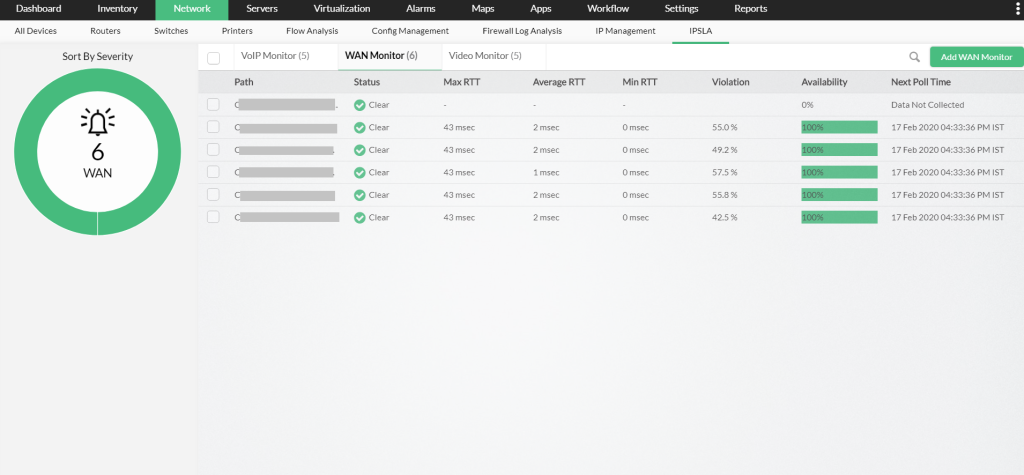Sort by Violation column header
Viewport: 1024px width, 475px height.
[x=731, y=82]
